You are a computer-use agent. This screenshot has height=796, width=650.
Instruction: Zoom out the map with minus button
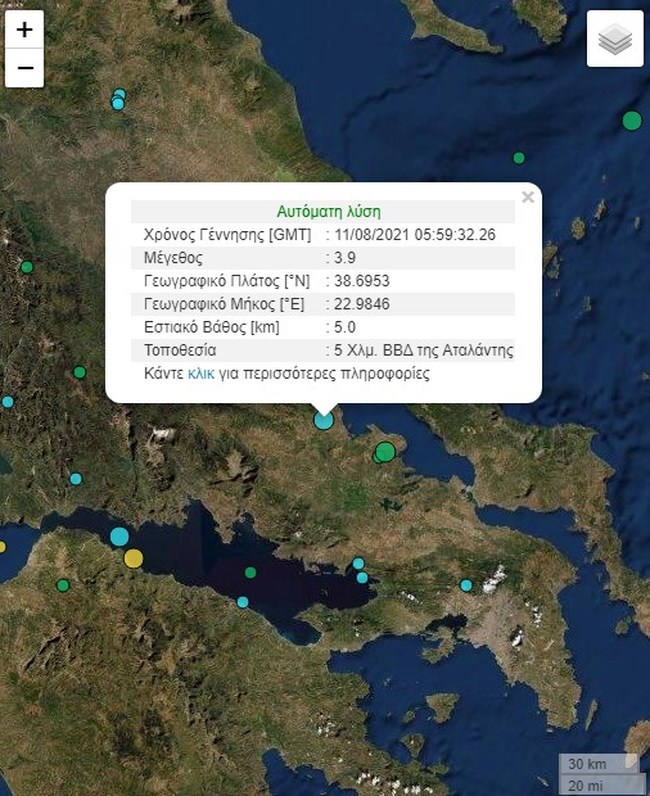[24, 68]
